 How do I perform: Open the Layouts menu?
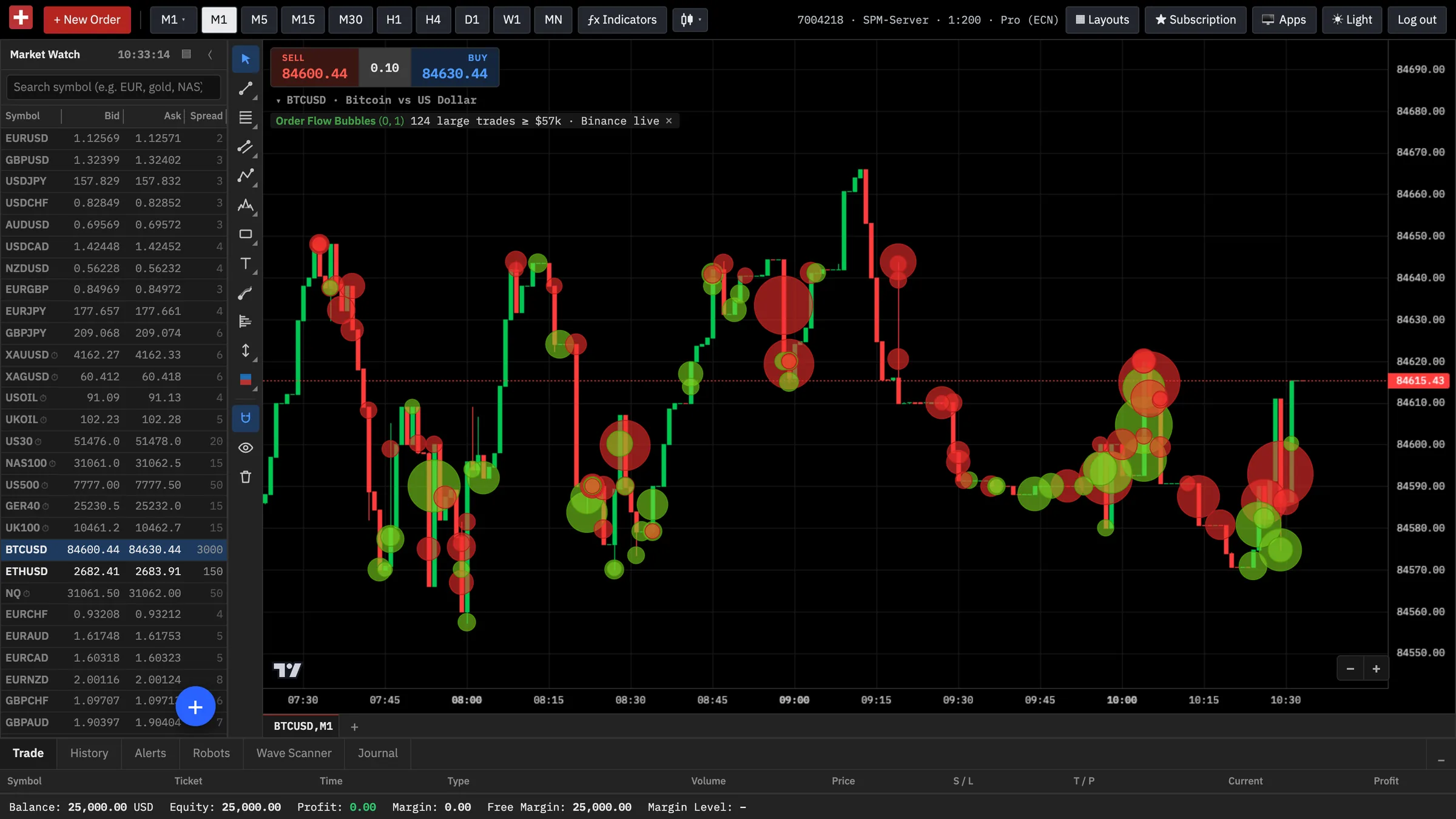(1102, 19)
